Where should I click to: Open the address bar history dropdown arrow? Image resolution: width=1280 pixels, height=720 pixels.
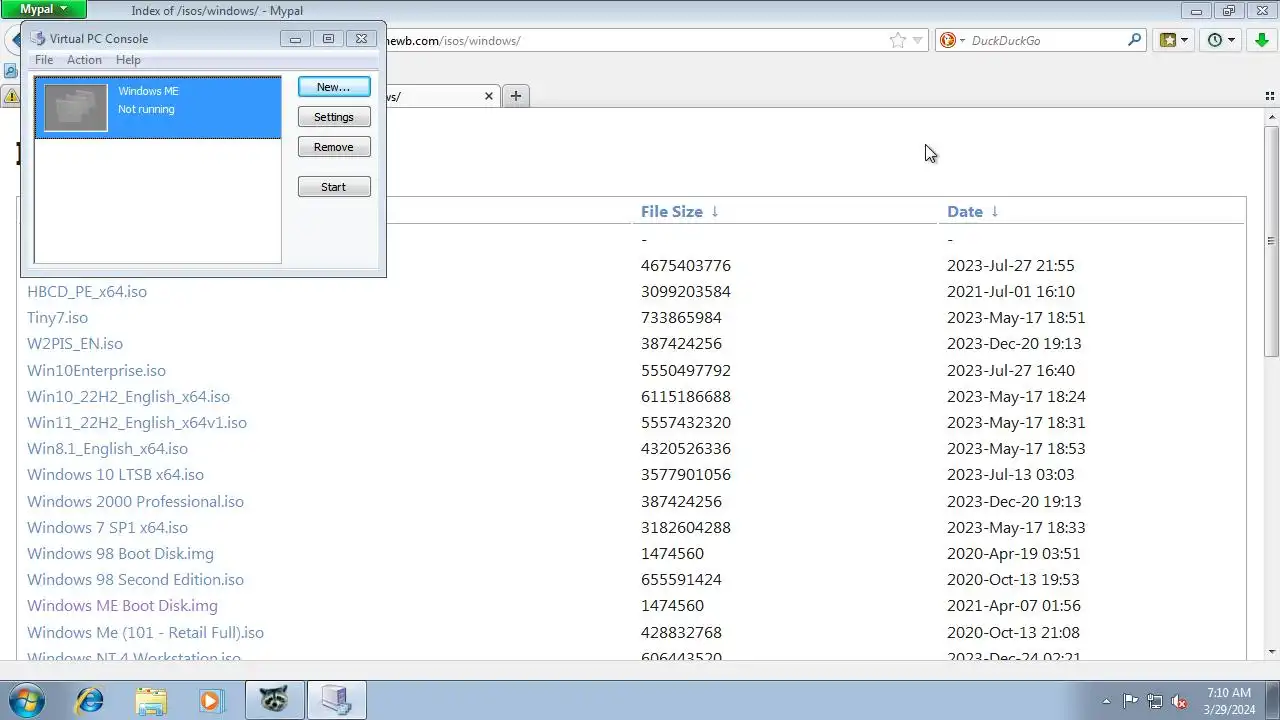[x=917, y=41]
